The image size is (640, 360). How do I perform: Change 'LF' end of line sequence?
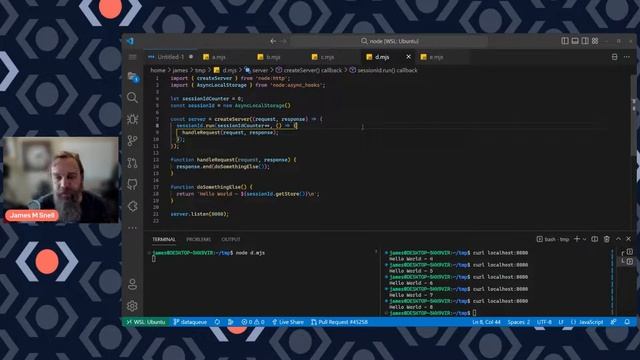pos(561,322)
